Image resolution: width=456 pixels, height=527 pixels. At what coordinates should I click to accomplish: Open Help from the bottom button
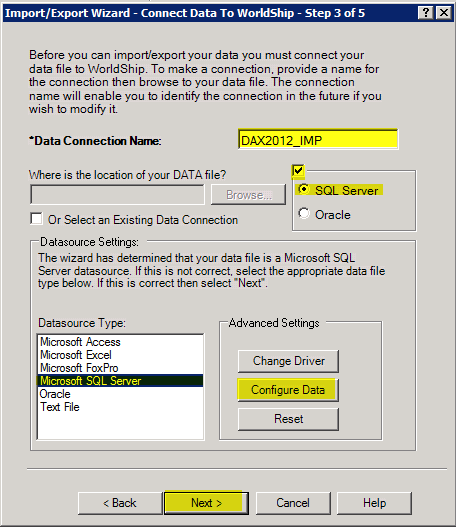pos(374,503)
